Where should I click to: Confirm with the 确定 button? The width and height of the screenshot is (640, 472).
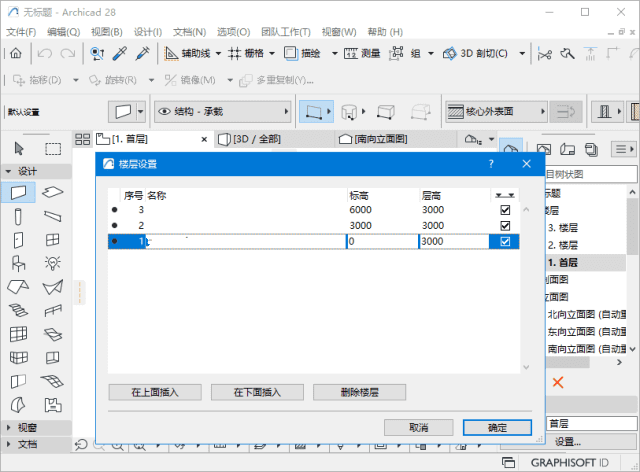click(x=496, y=427)
